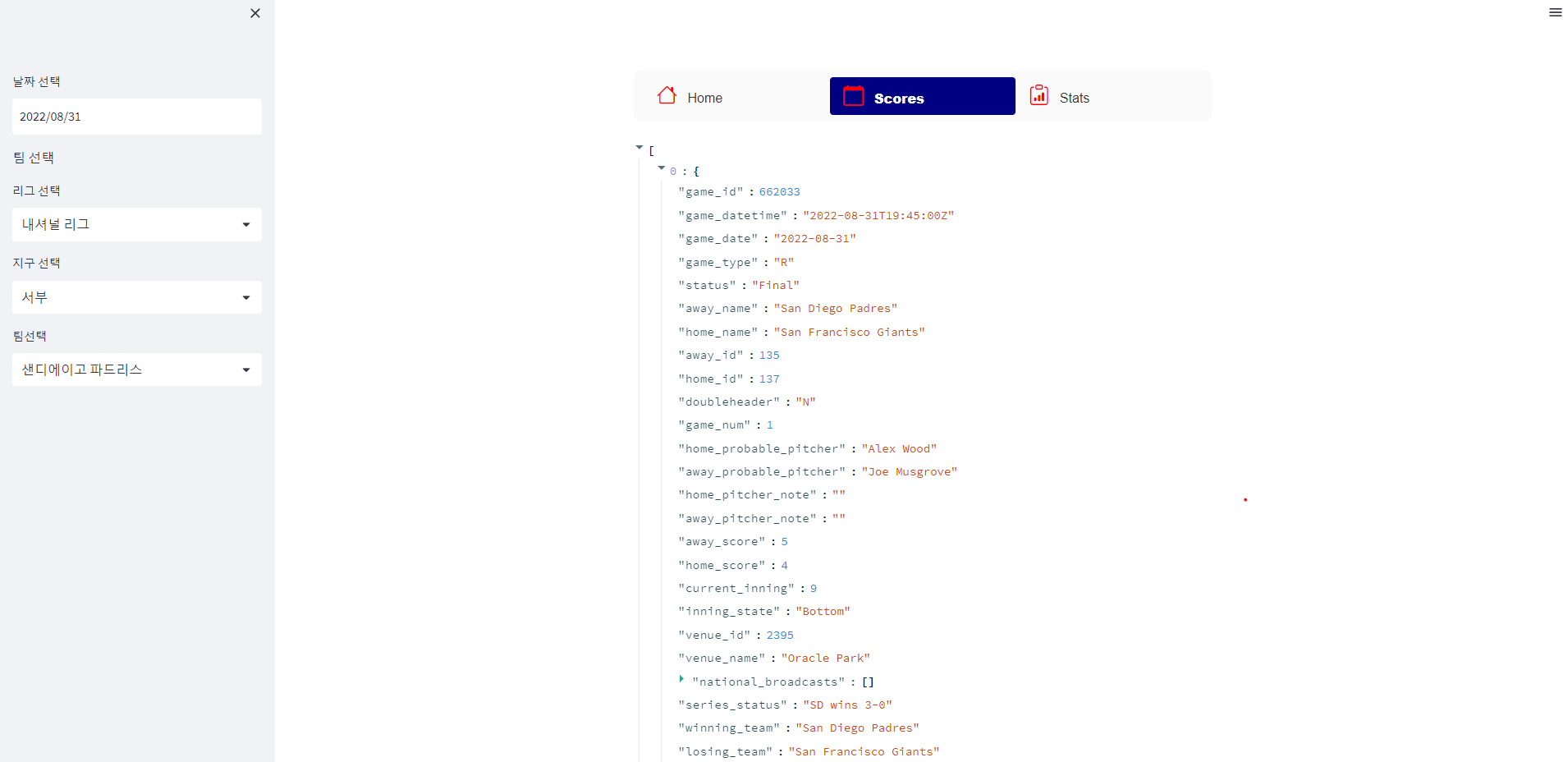Click the away_score value 5
1568x762 pixels.
tap(784, 542)
